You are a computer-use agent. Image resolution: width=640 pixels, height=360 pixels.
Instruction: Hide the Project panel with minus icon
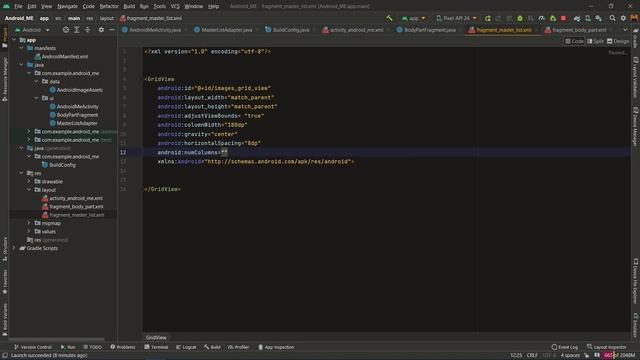pyautogui.click(x=112, y=30)
